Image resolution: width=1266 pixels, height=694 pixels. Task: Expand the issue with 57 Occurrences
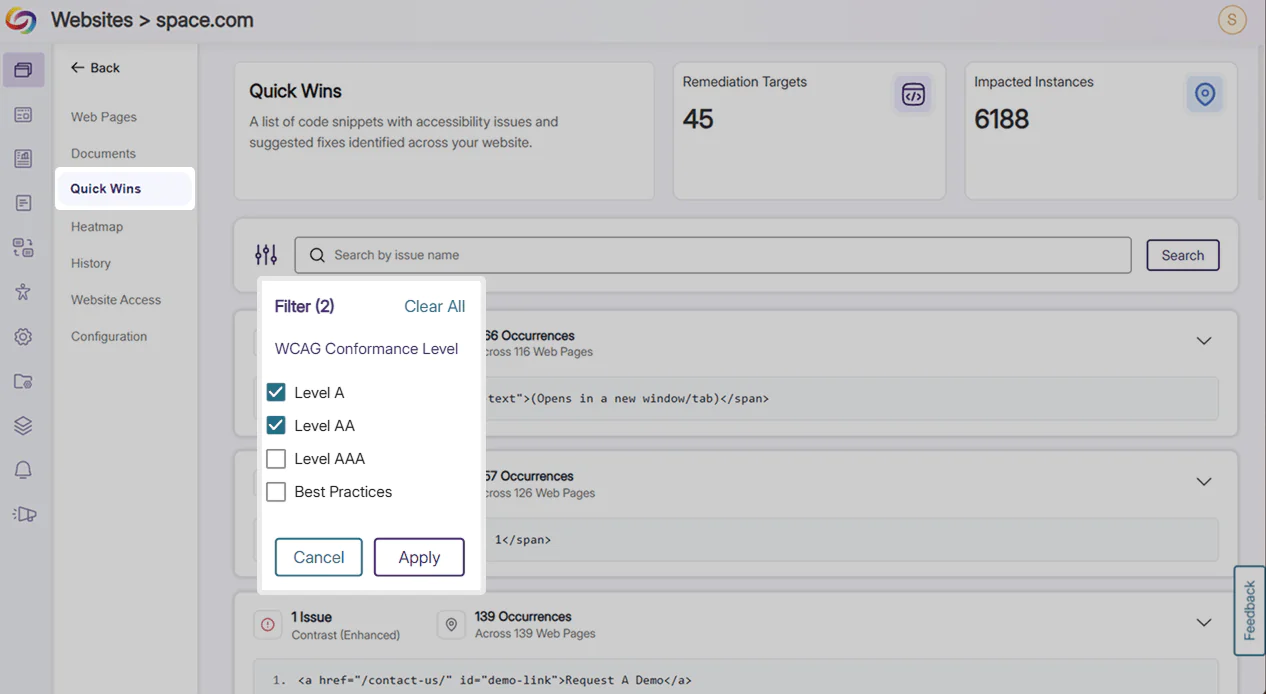click(x=1204, y=482)
